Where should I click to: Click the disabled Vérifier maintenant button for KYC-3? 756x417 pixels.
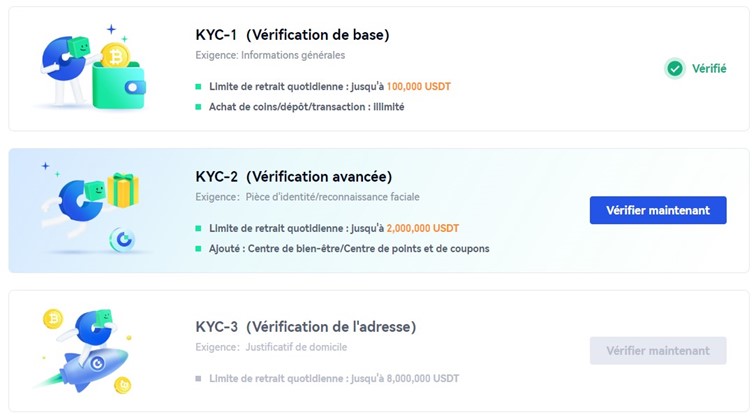click(x=658, y=350)
